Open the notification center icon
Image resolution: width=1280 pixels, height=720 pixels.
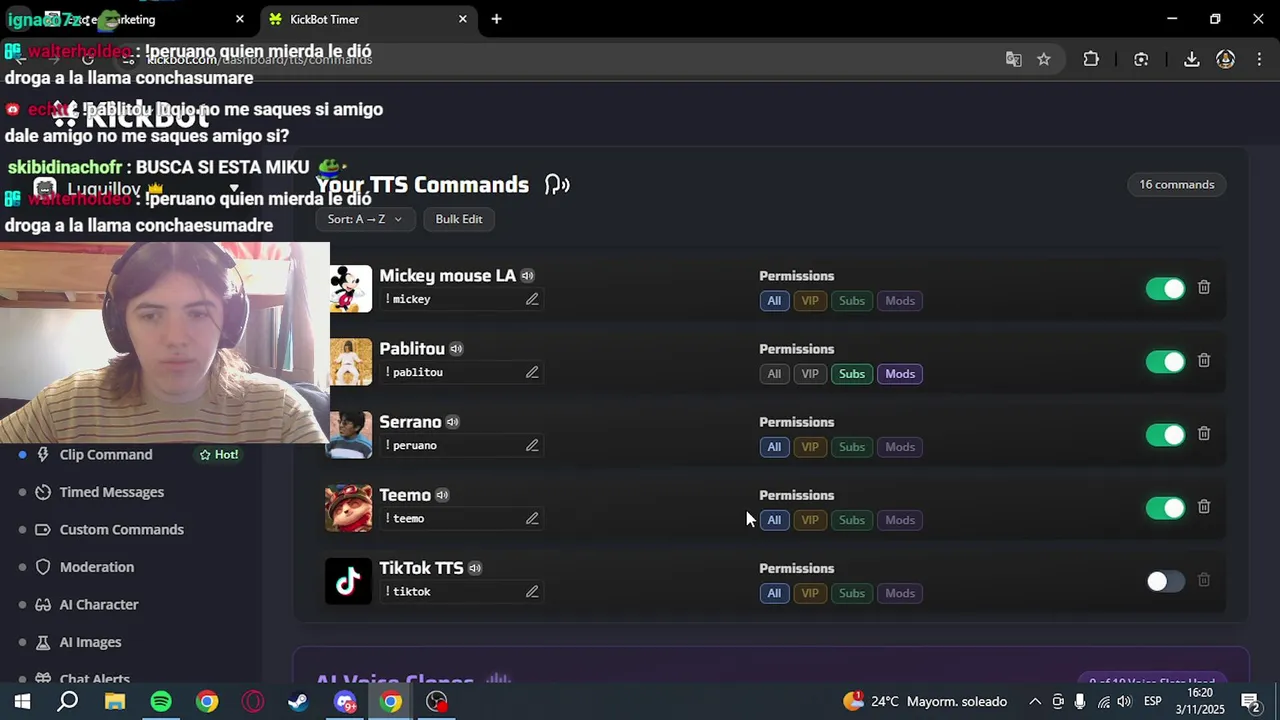point(1250,702)
